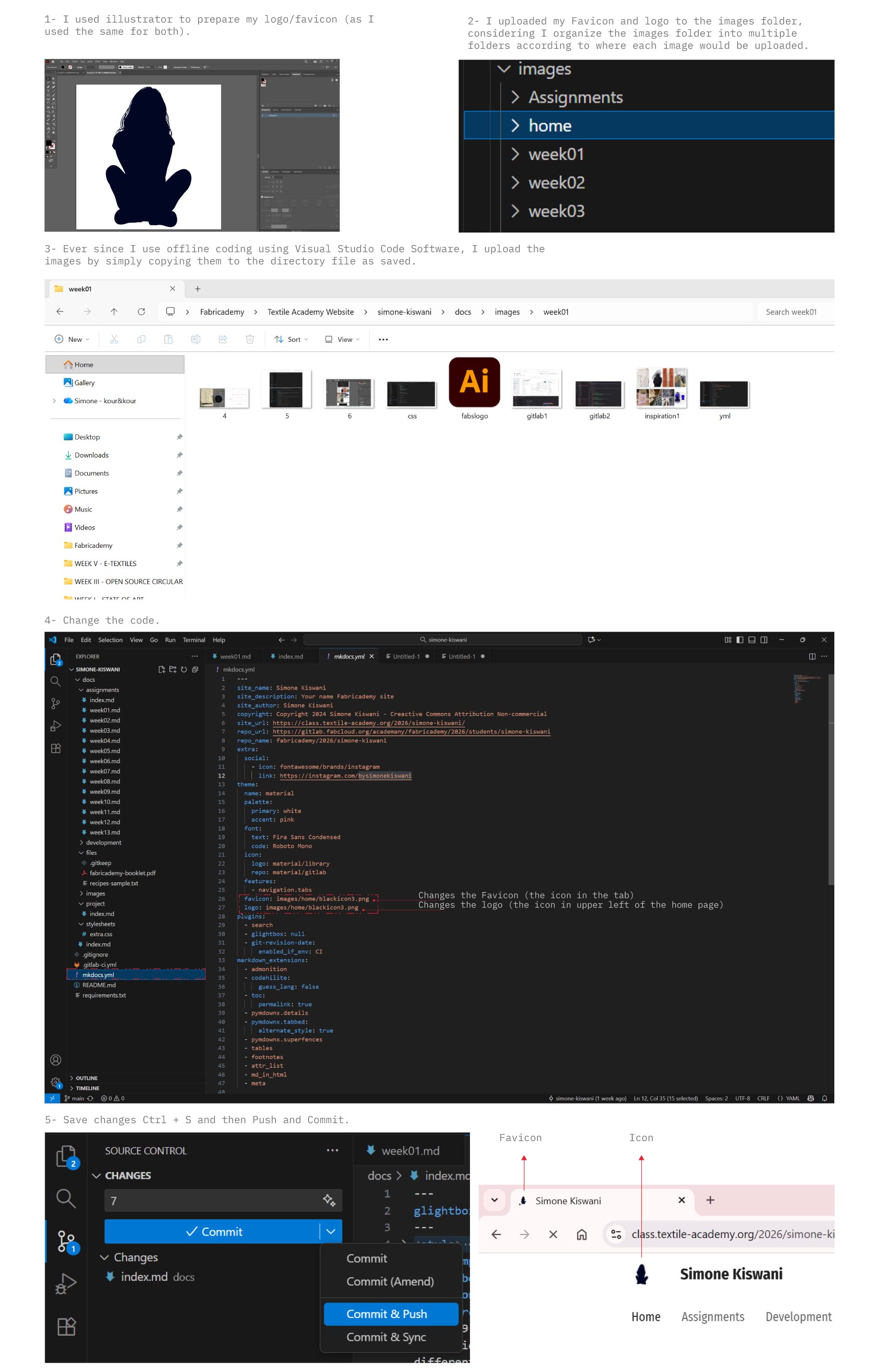Click Collapse Folders icon in Explorer header
This screenshot has width=879, height=1372.
click(195, 669)
